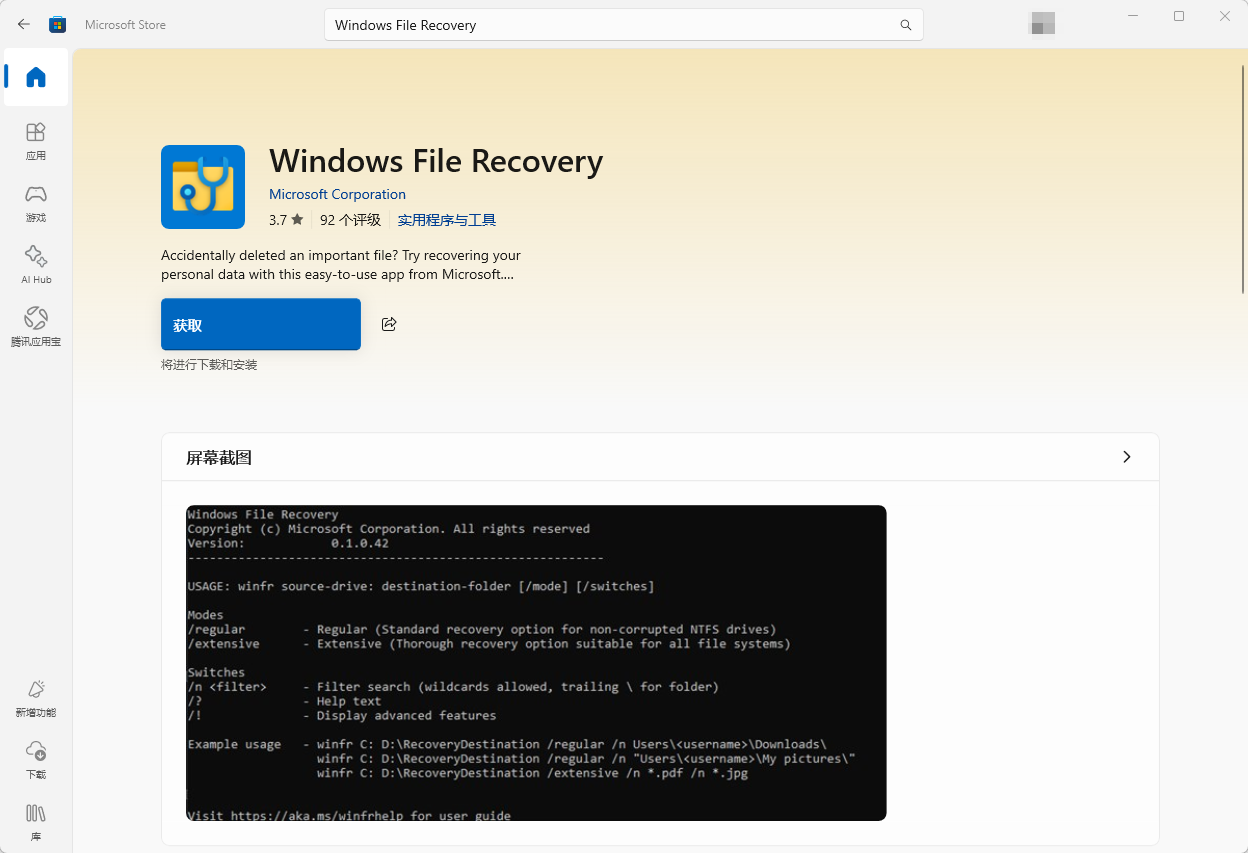The height and width of the screenshot is (853, 1248).
Task: Click inside the search box
Action: point(610,25)
